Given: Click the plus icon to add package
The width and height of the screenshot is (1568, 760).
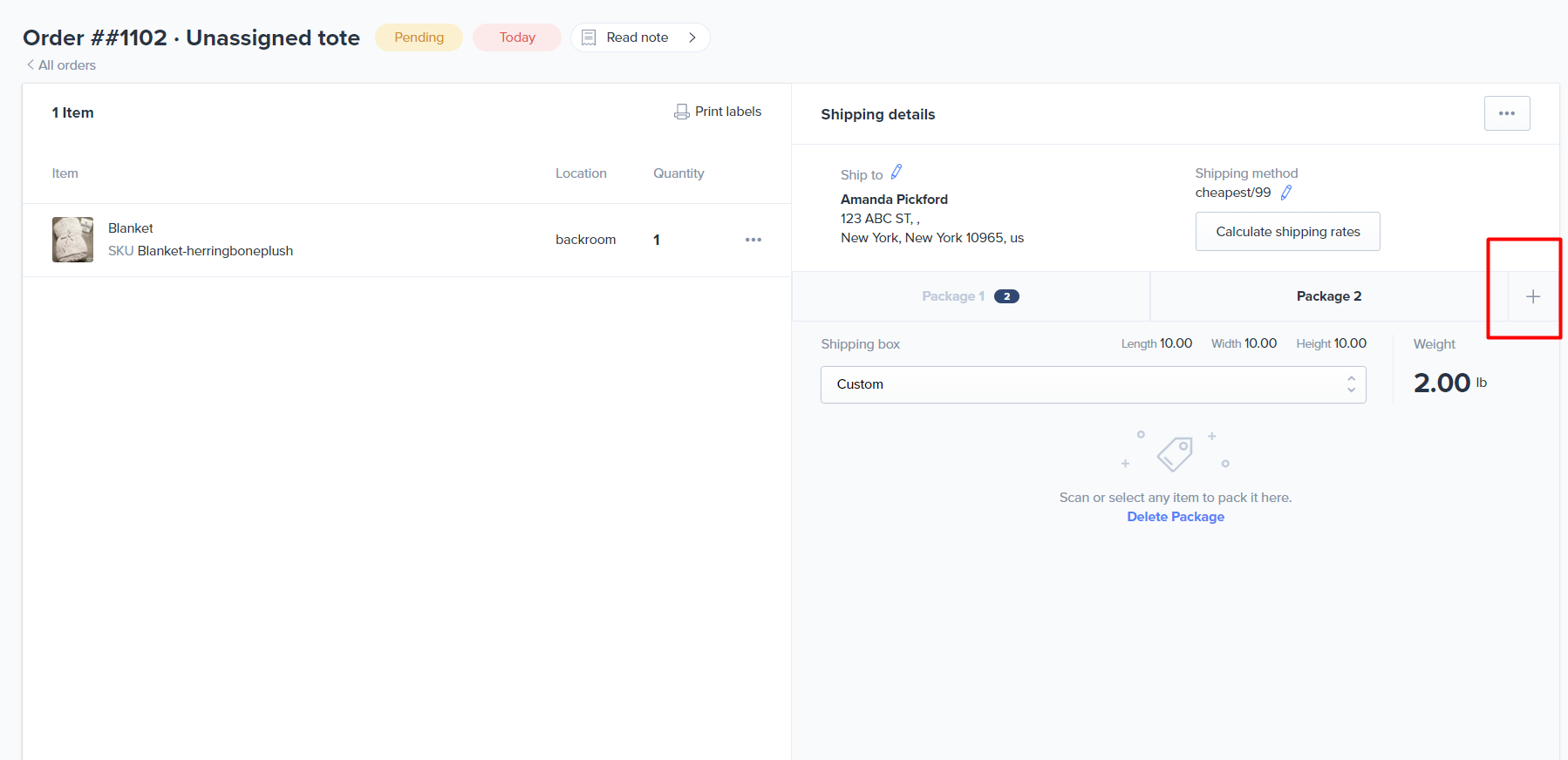Looking at the screenshot, I should tap(1532, 297).
